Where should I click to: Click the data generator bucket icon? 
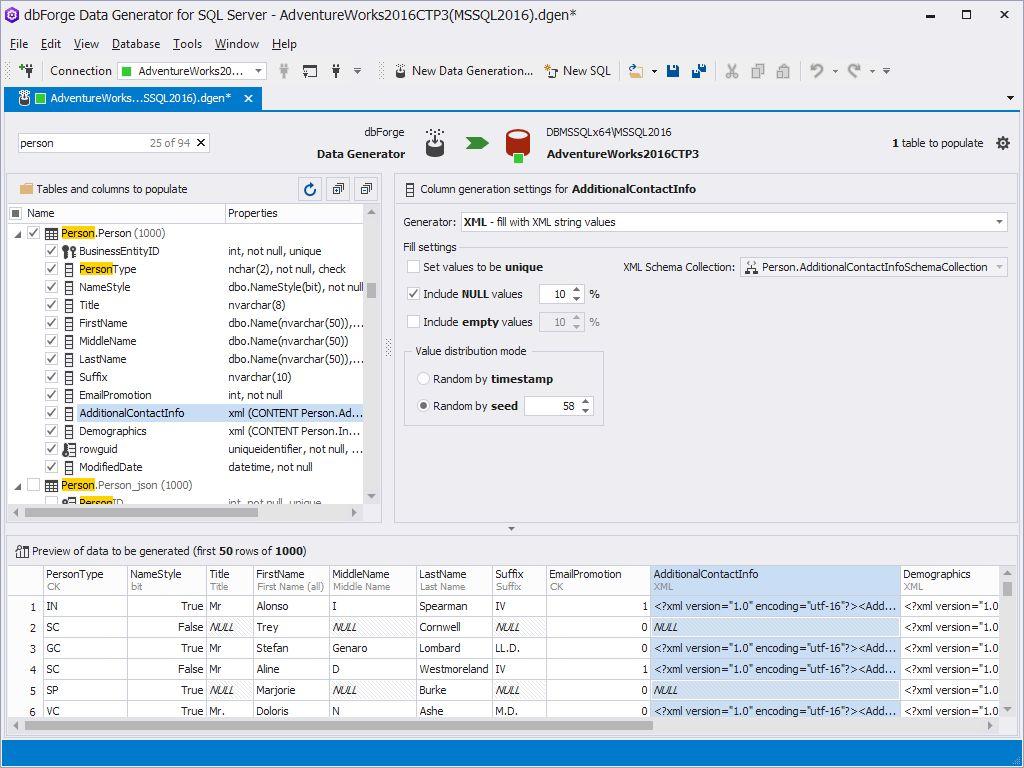[435, 142]
